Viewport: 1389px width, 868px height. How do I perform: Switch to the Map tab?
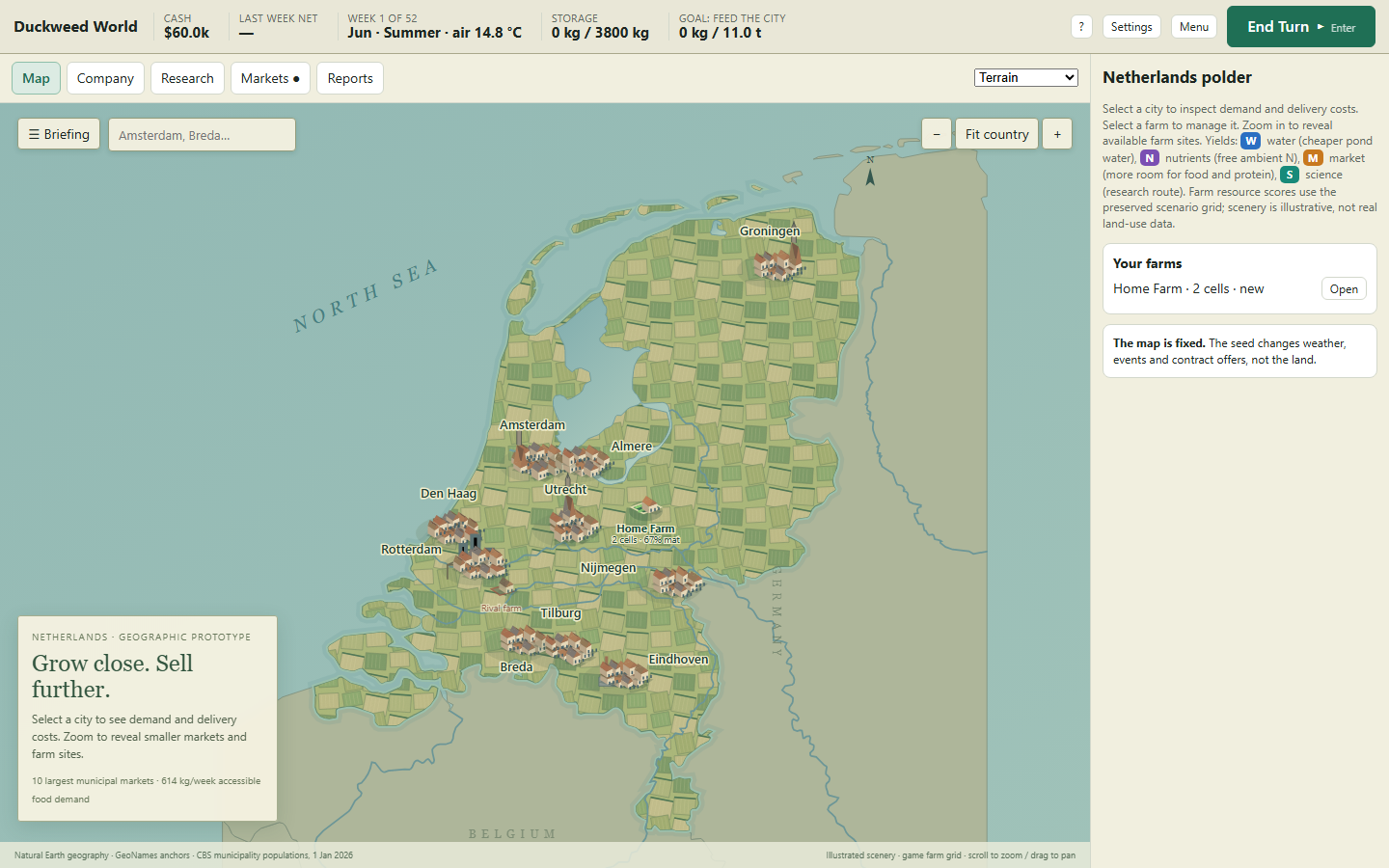tap(36, 78)
